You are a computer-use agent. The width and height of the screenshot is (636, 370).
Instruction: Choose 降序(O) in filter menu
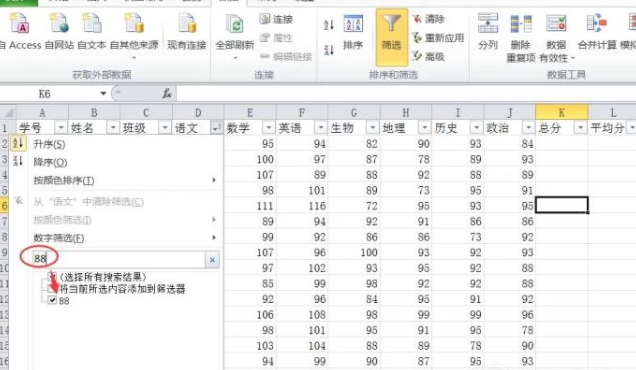pyautogui.click(x=116, y=162)
